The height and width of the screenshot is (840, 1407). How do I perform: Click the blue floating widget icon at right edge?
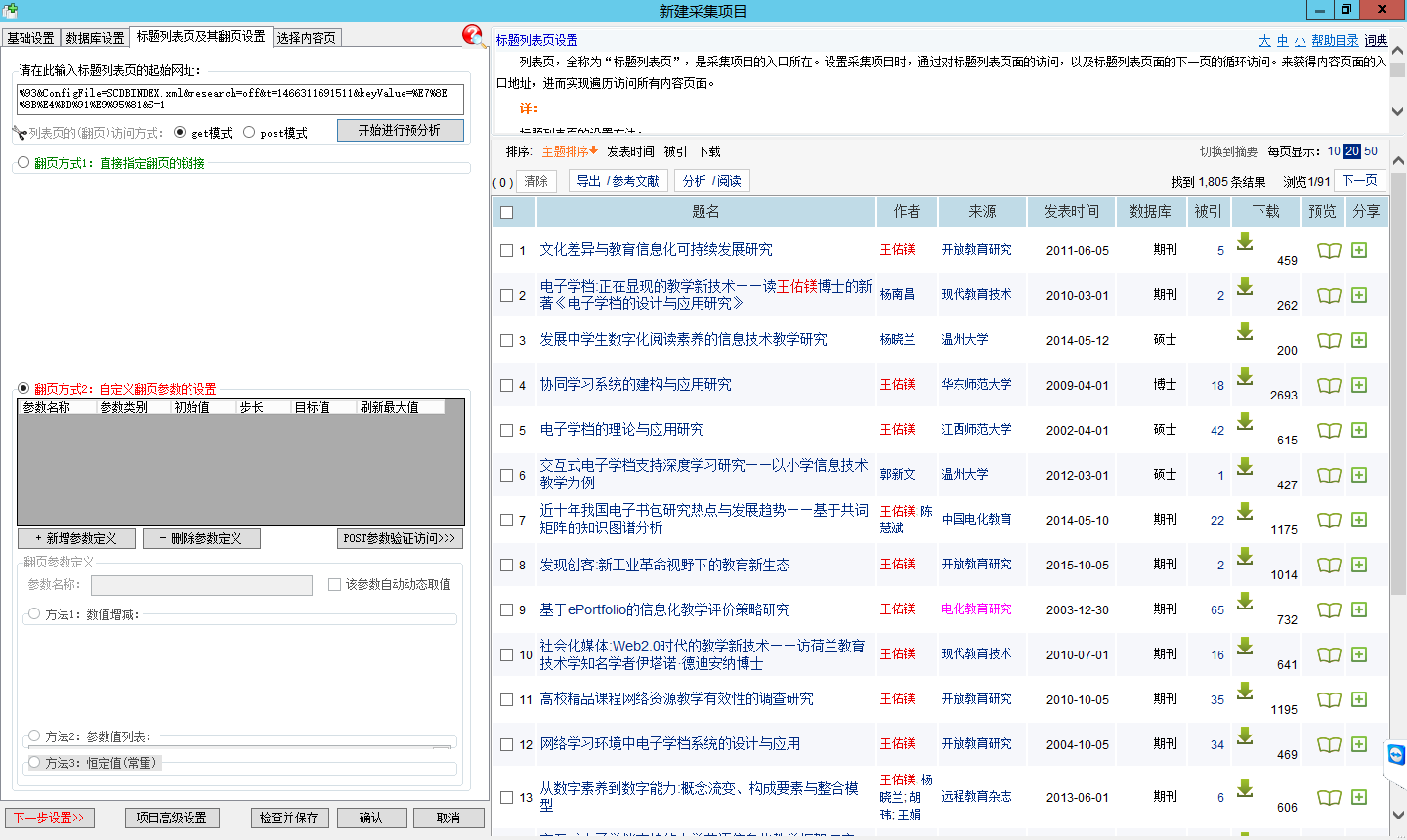[1395, 755]
